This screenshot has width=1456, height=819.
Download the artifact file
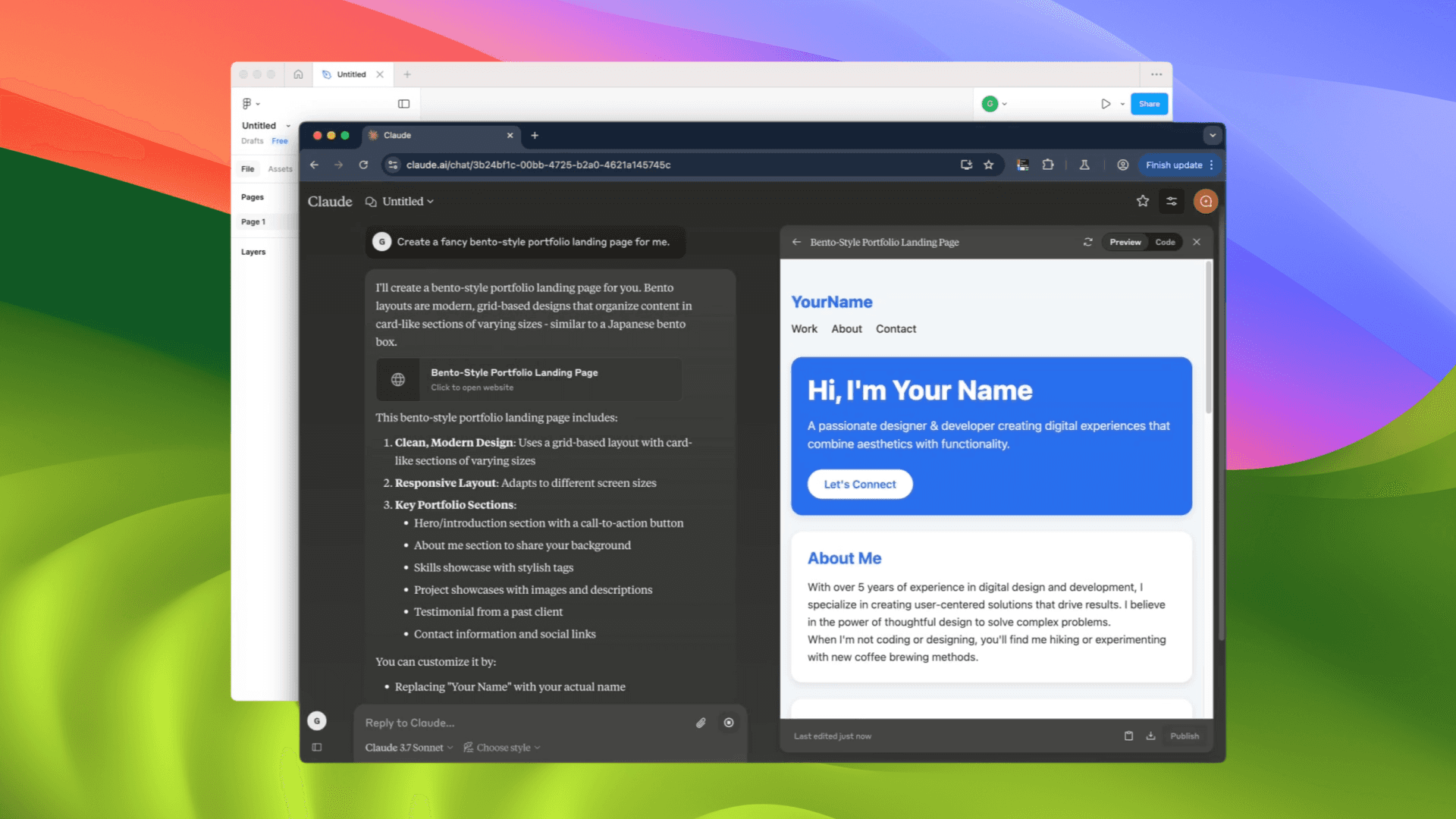tap(1150, 736)
